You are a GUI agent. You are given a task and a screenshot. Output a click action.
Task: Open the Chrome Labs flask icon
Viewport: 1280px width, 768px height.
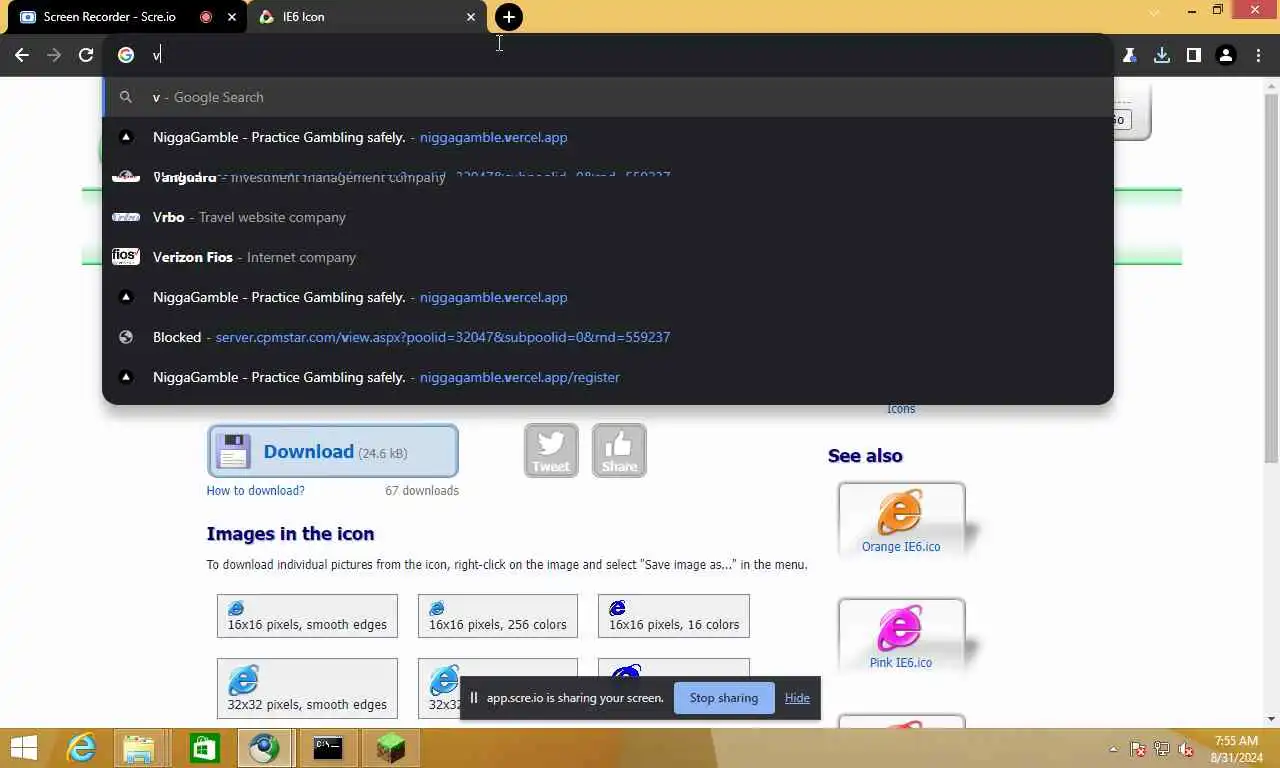(x=1130, y=55)
